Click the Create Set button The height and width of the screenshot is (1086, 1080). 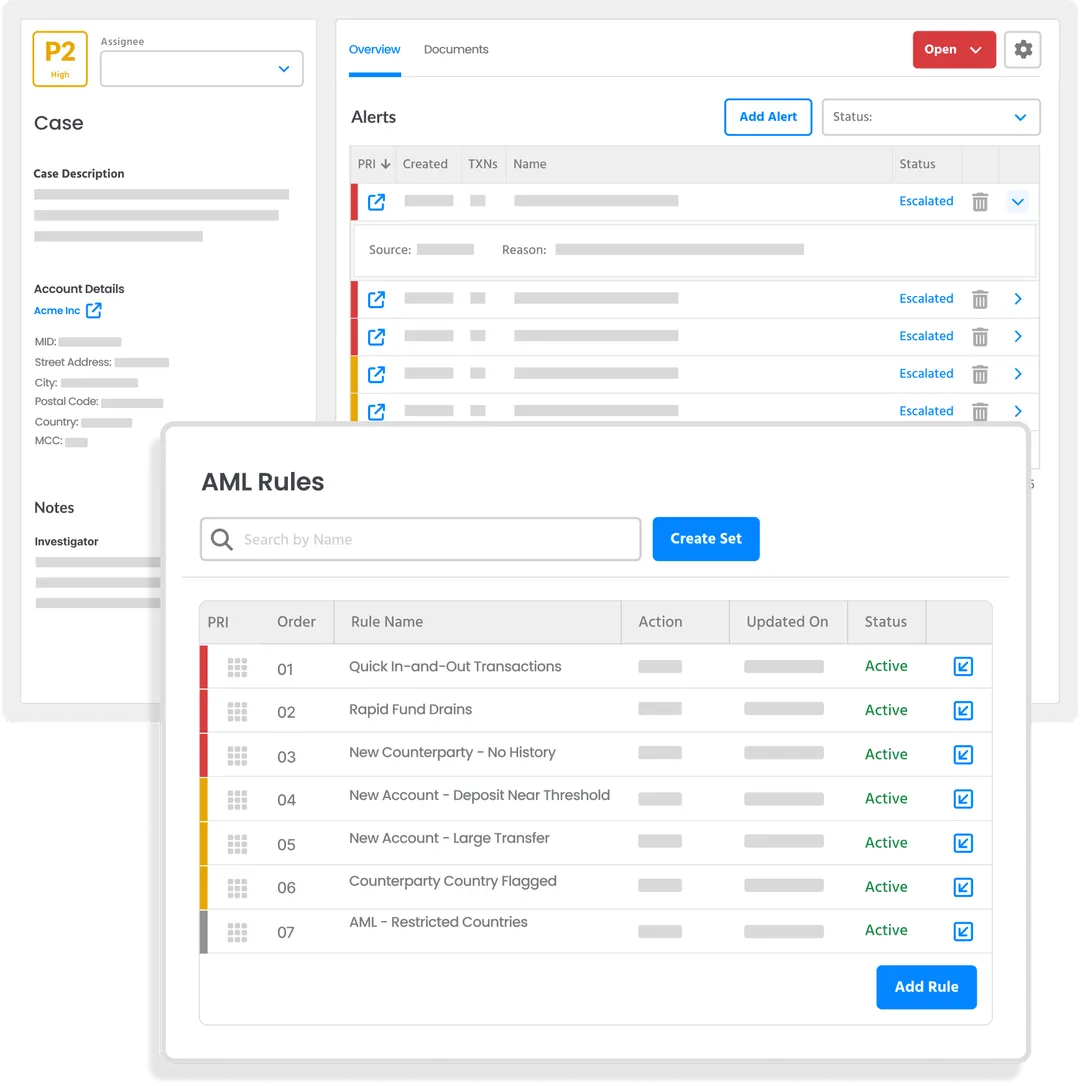(705, 539)
